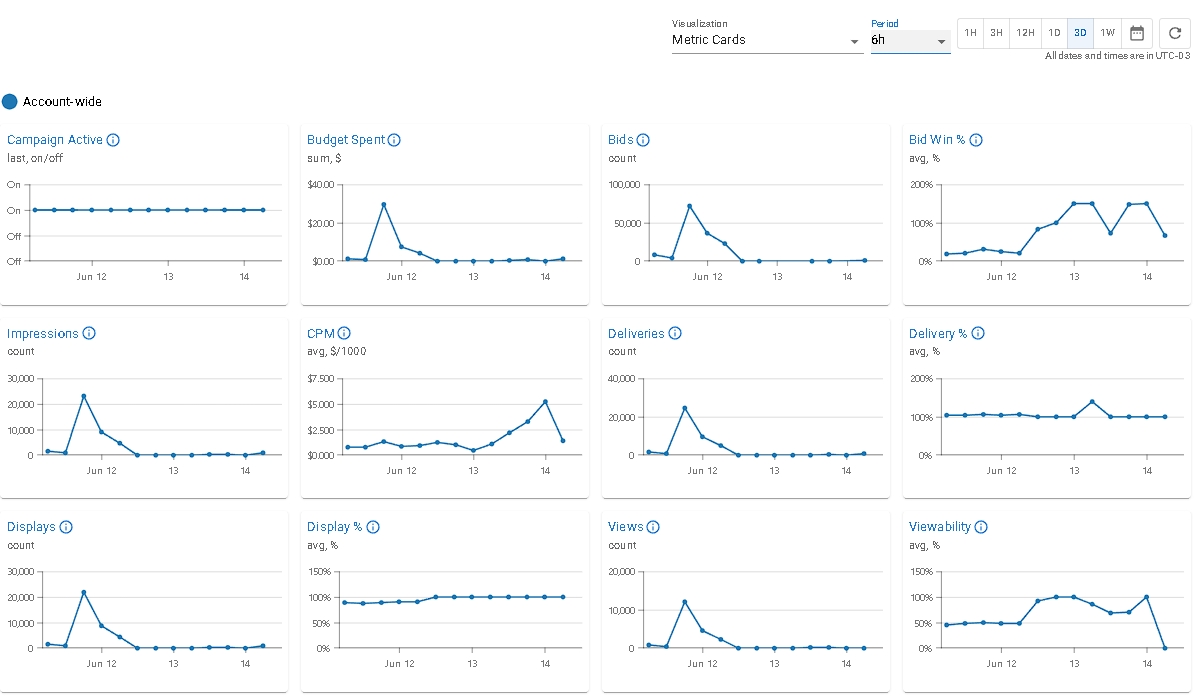Click info icon beside Budget Spent

tap(394, 140)
